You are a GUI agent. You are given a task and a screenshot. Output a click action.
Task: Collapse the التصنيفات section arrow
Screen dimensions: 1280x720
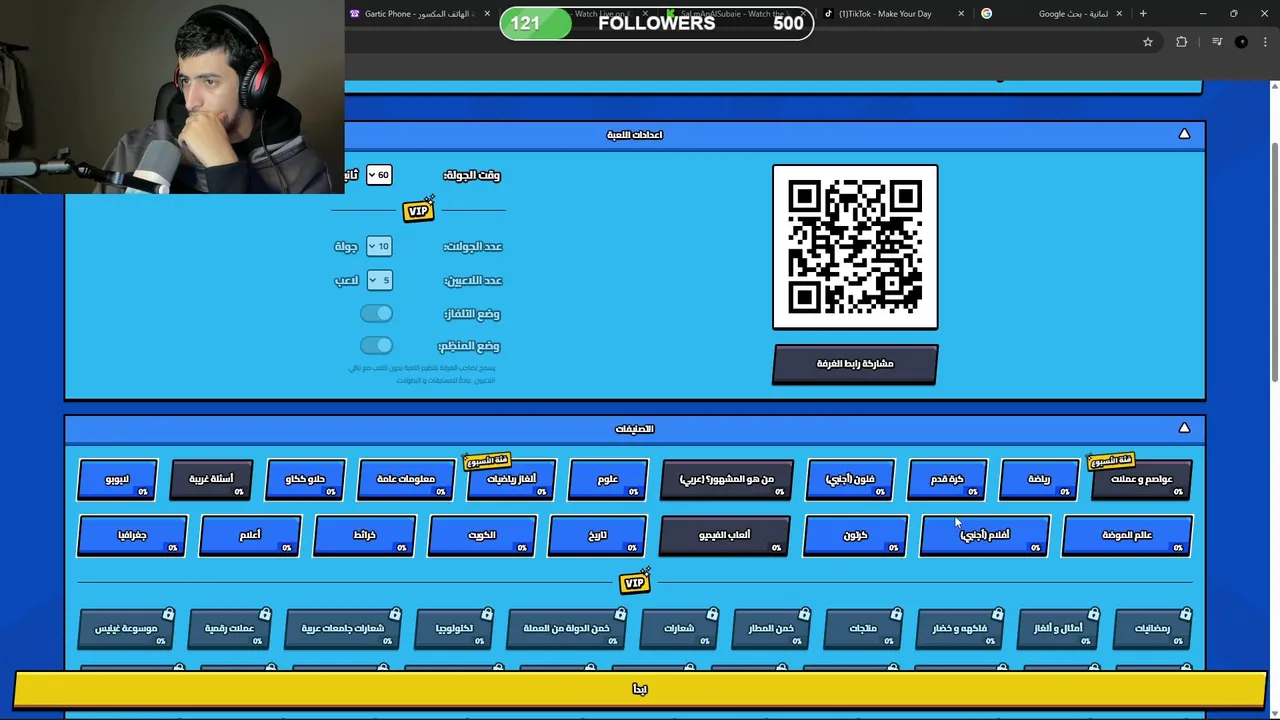pos(1184,428)
